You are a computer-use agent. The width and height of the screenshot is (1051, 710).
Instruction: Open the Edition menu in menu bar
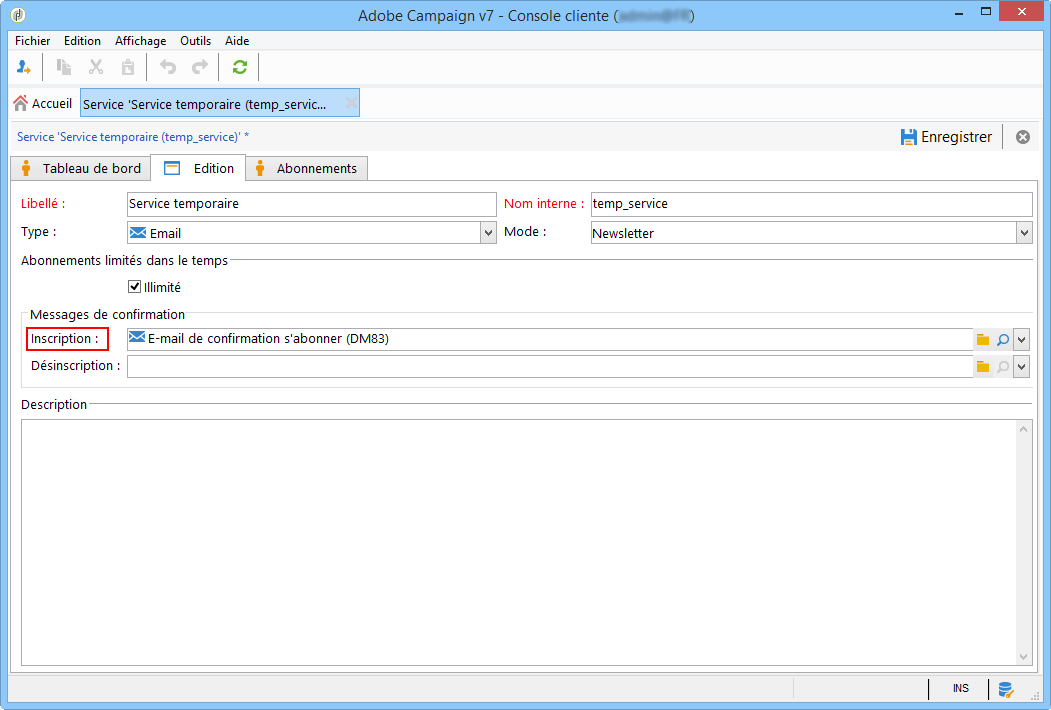pos(82,41)
